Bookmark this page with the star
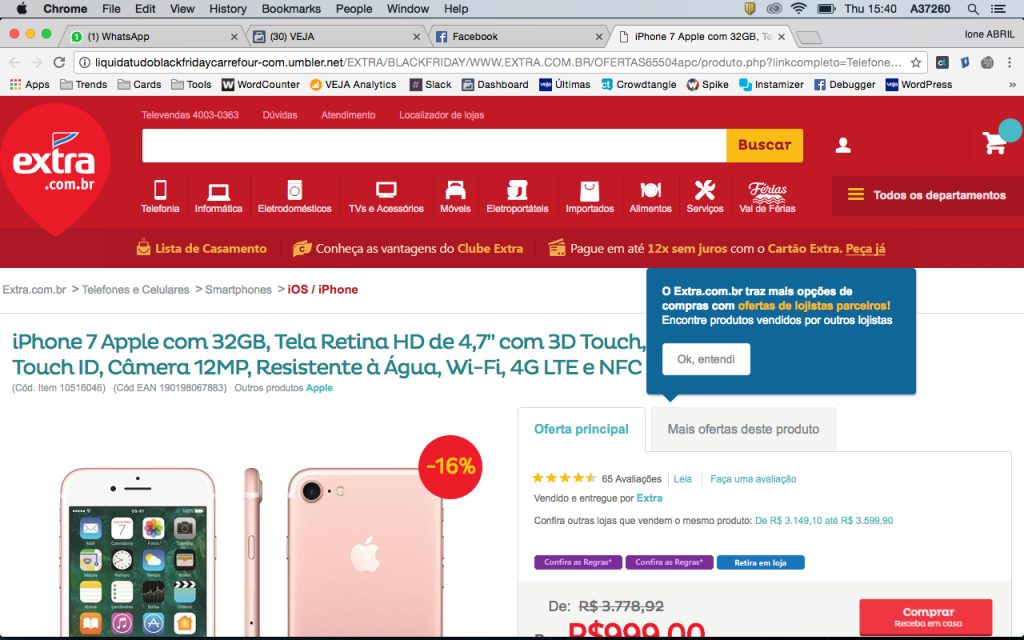Image resolution: width=1024 pixels, height=640 pixels. 916,62
